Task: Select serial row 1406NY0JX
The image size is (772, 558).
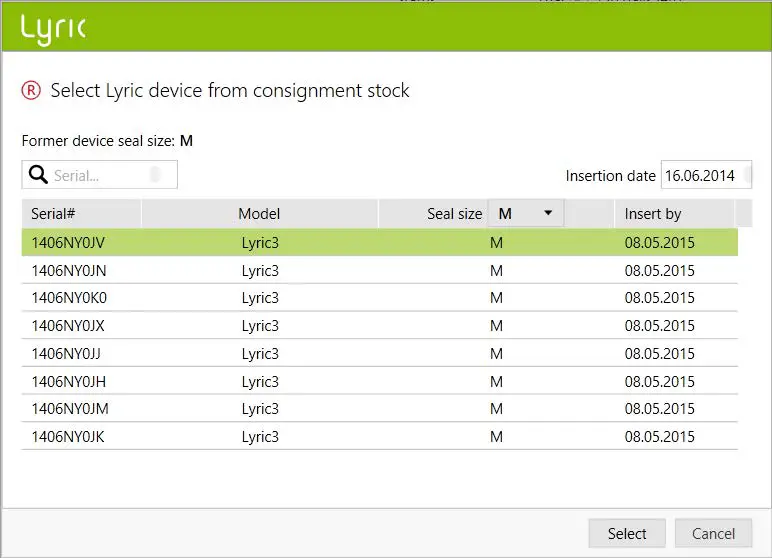Action: point(380,326)
